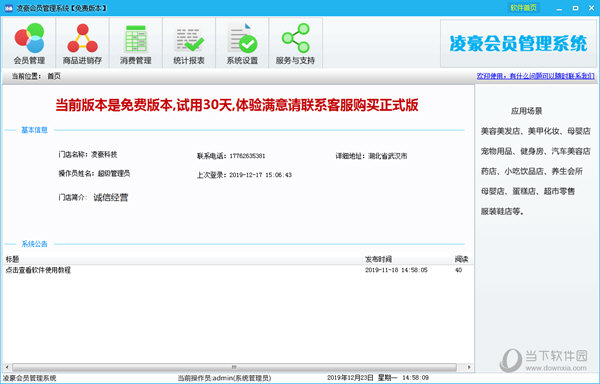Open 商品进销存 inventory module
Screen dimensions: 600x384
[82, 43]
